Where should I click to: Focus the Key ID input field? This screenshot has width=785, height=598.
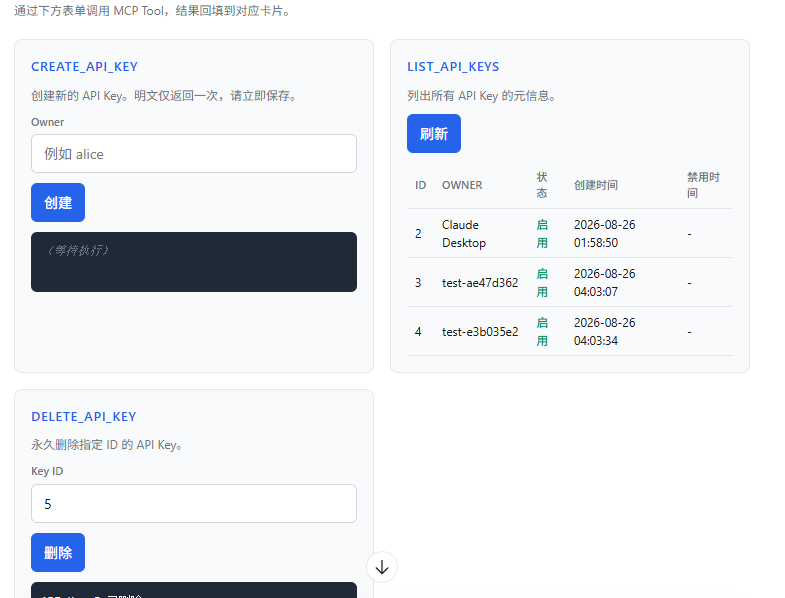pos(194,503)
